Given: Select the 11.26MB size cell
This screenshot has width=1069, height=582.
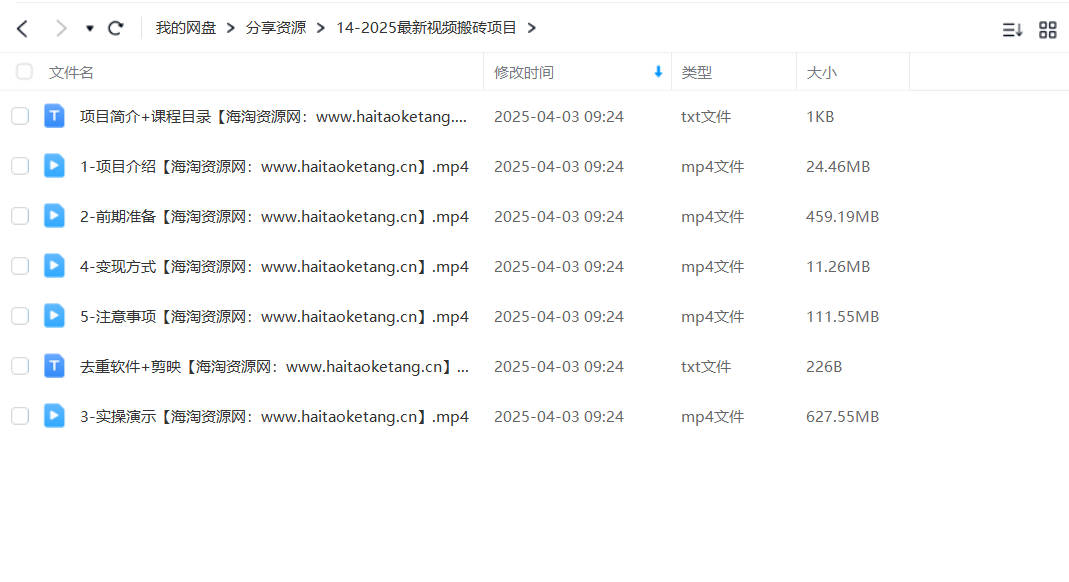Looking at the screenshot, I should (838, 266).
